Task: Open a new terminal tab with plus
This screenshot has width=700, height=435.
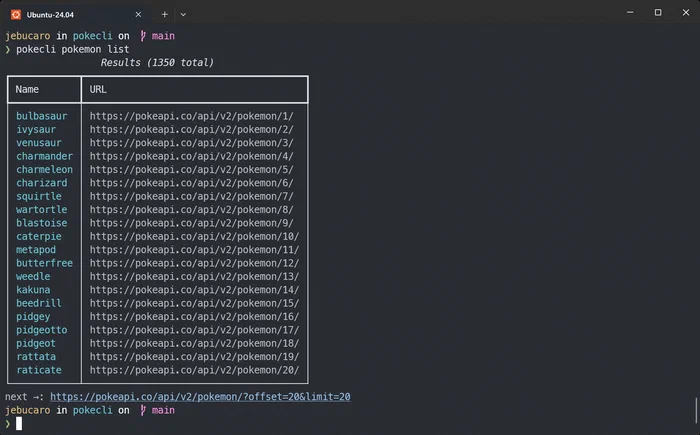Action: click(x=165, y=15)
